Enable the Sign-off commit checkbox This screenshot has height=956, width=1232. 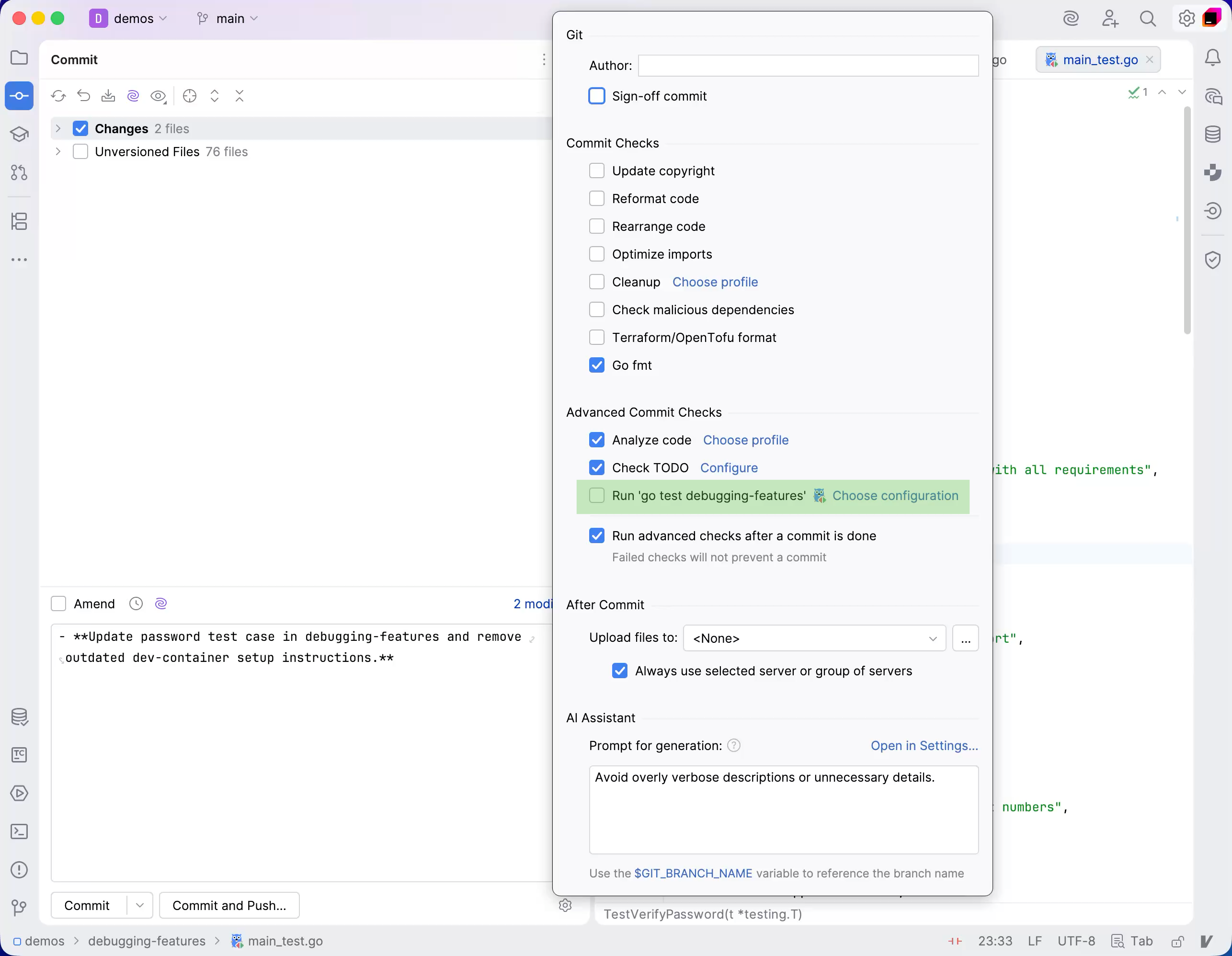point(596,96)
